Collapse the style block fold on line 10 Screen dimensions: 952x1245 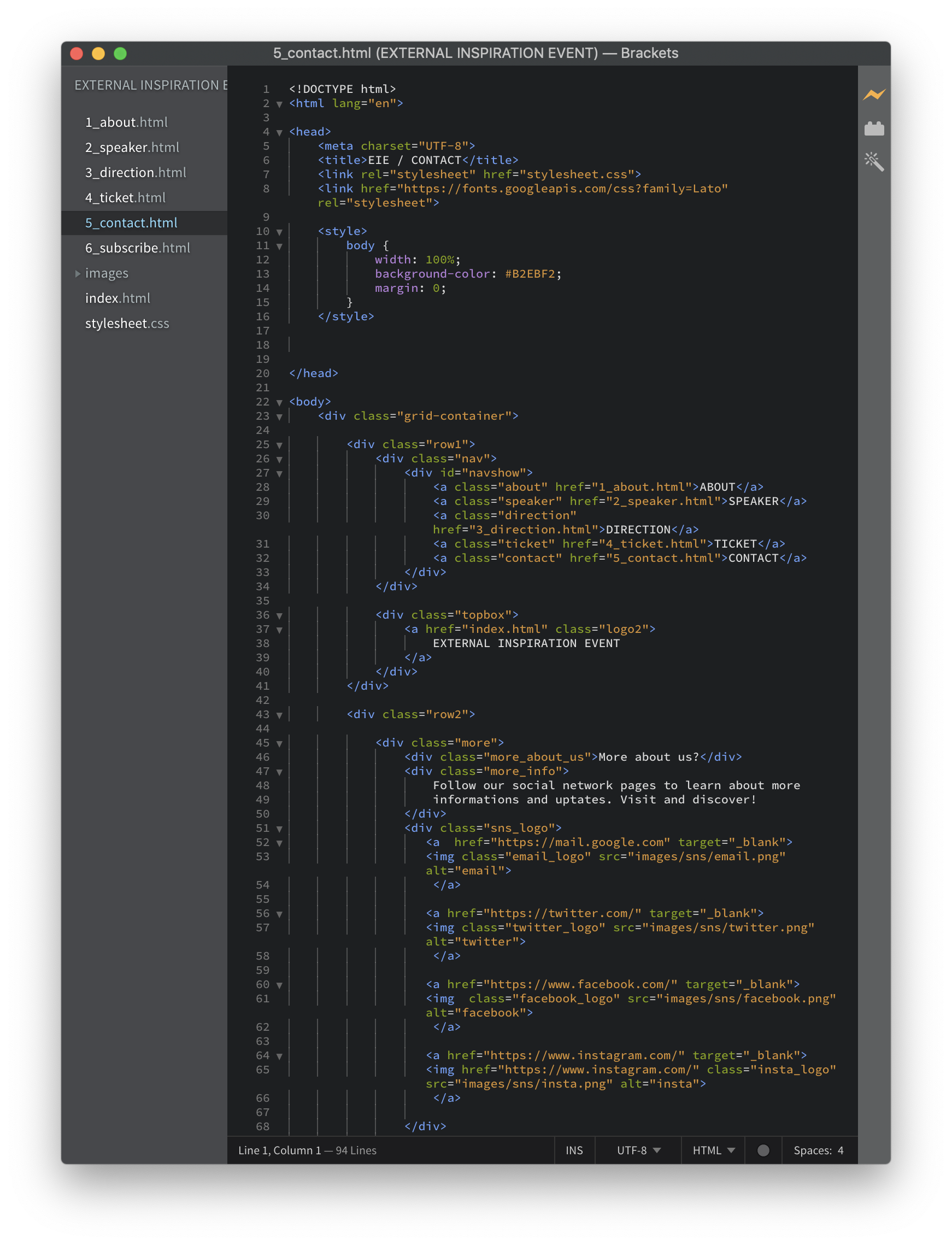coord(279,232)
